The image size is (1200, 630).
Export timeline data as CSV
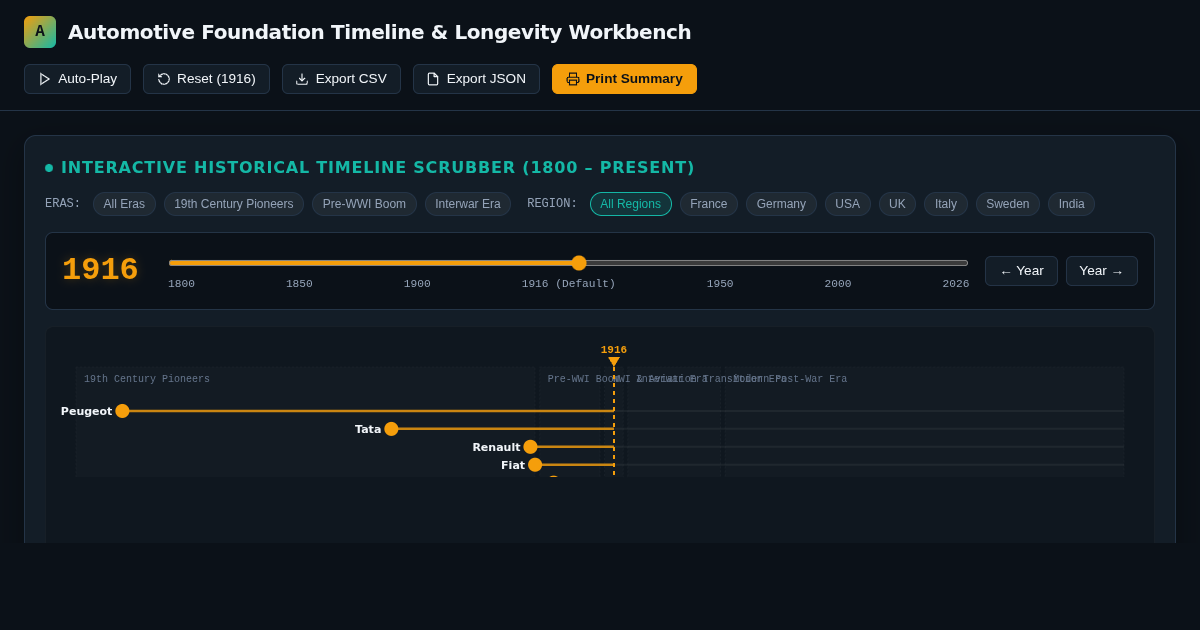(341, 79)
